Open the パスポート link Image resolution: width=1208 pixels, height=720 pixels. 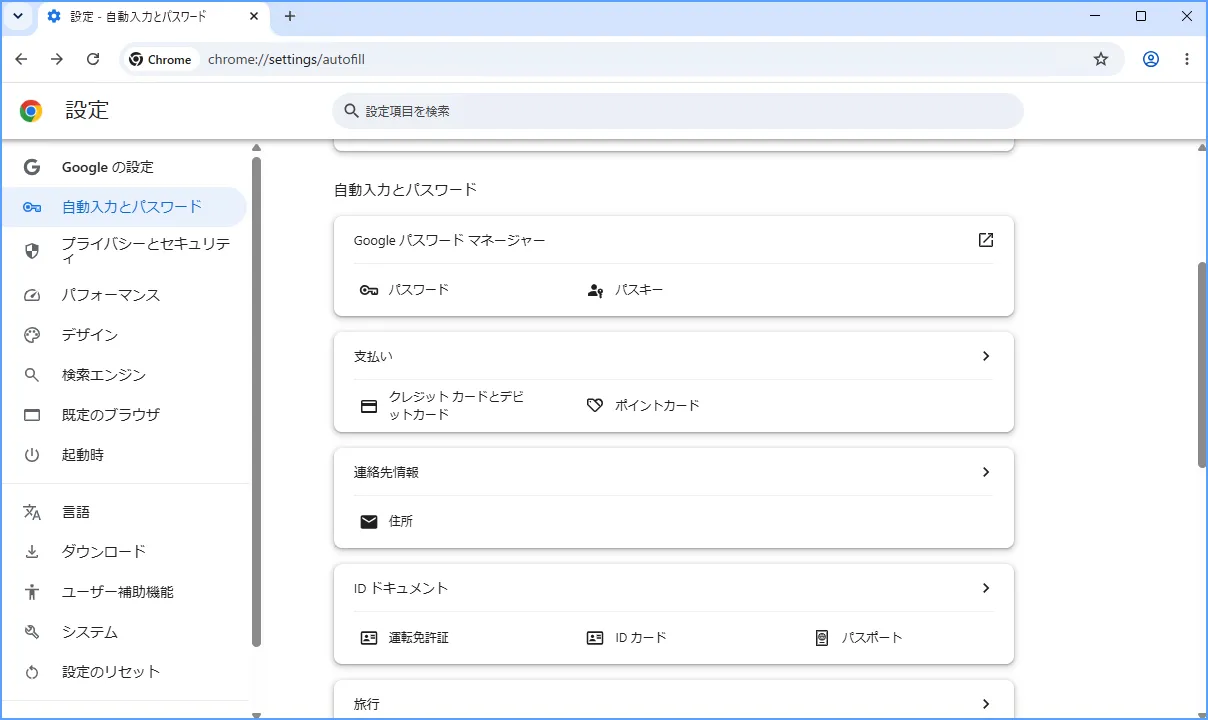click(x=872, y=638)
